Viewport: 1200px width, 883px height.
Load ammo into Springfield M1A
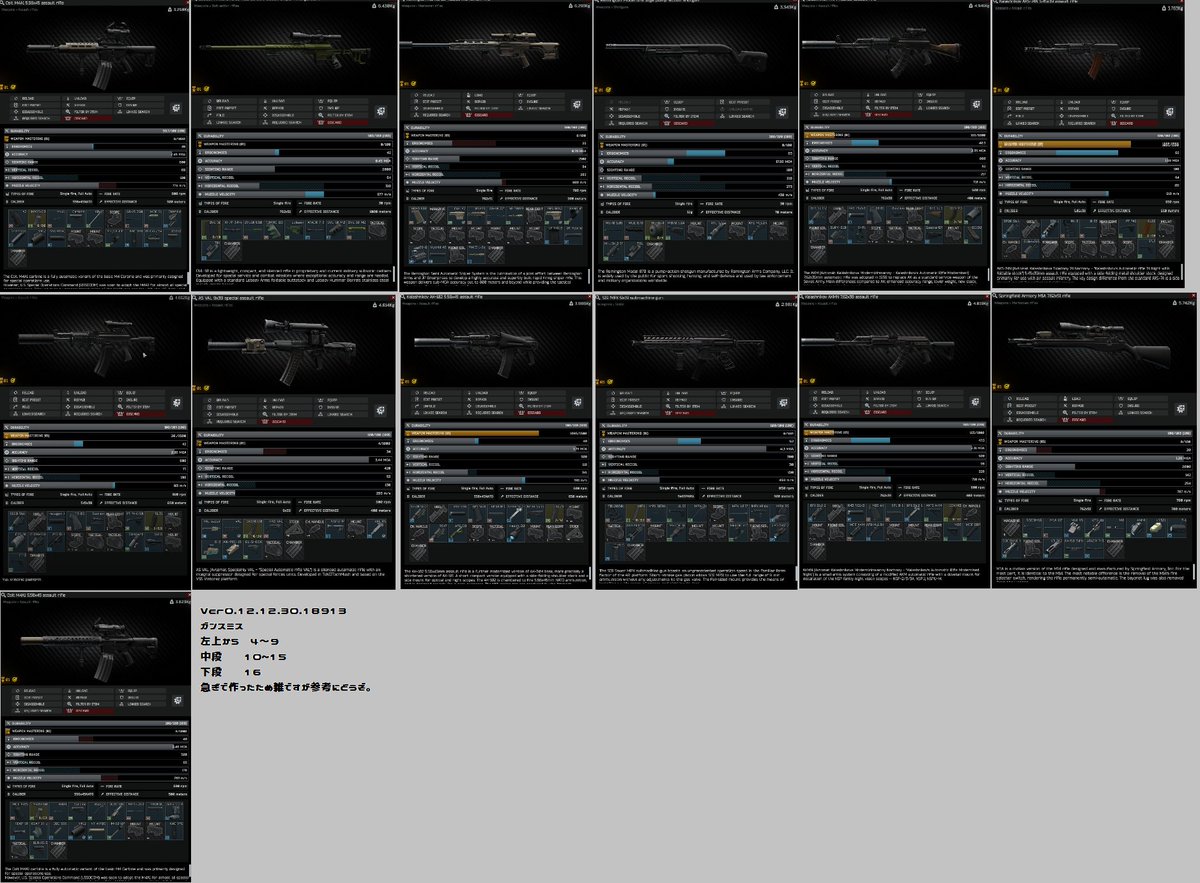[x=1086, y=399]
